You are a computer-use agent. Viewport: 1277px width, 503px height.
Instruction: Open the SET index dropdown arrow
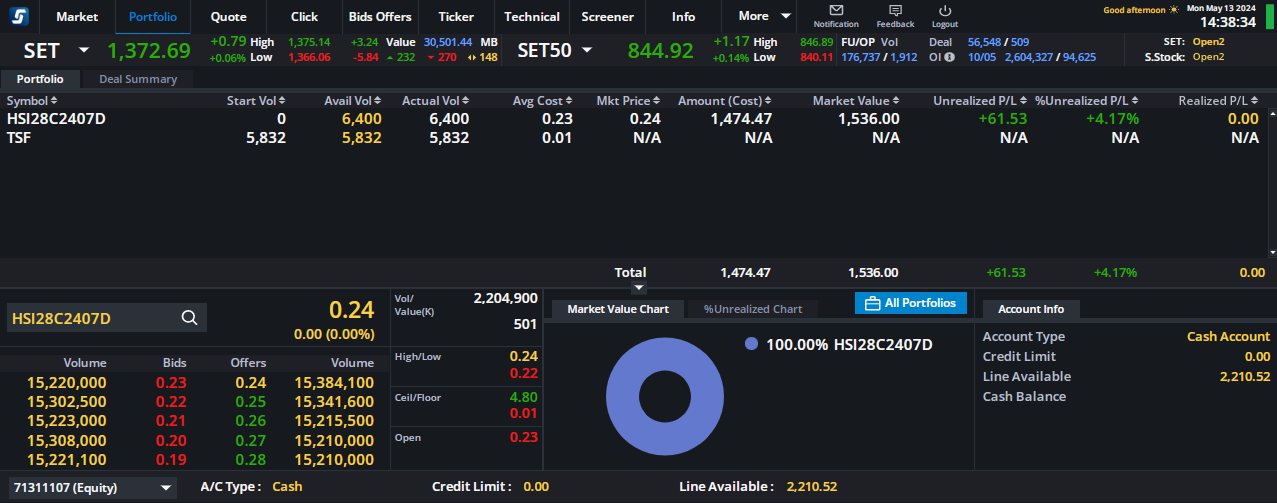coord(84,50)
